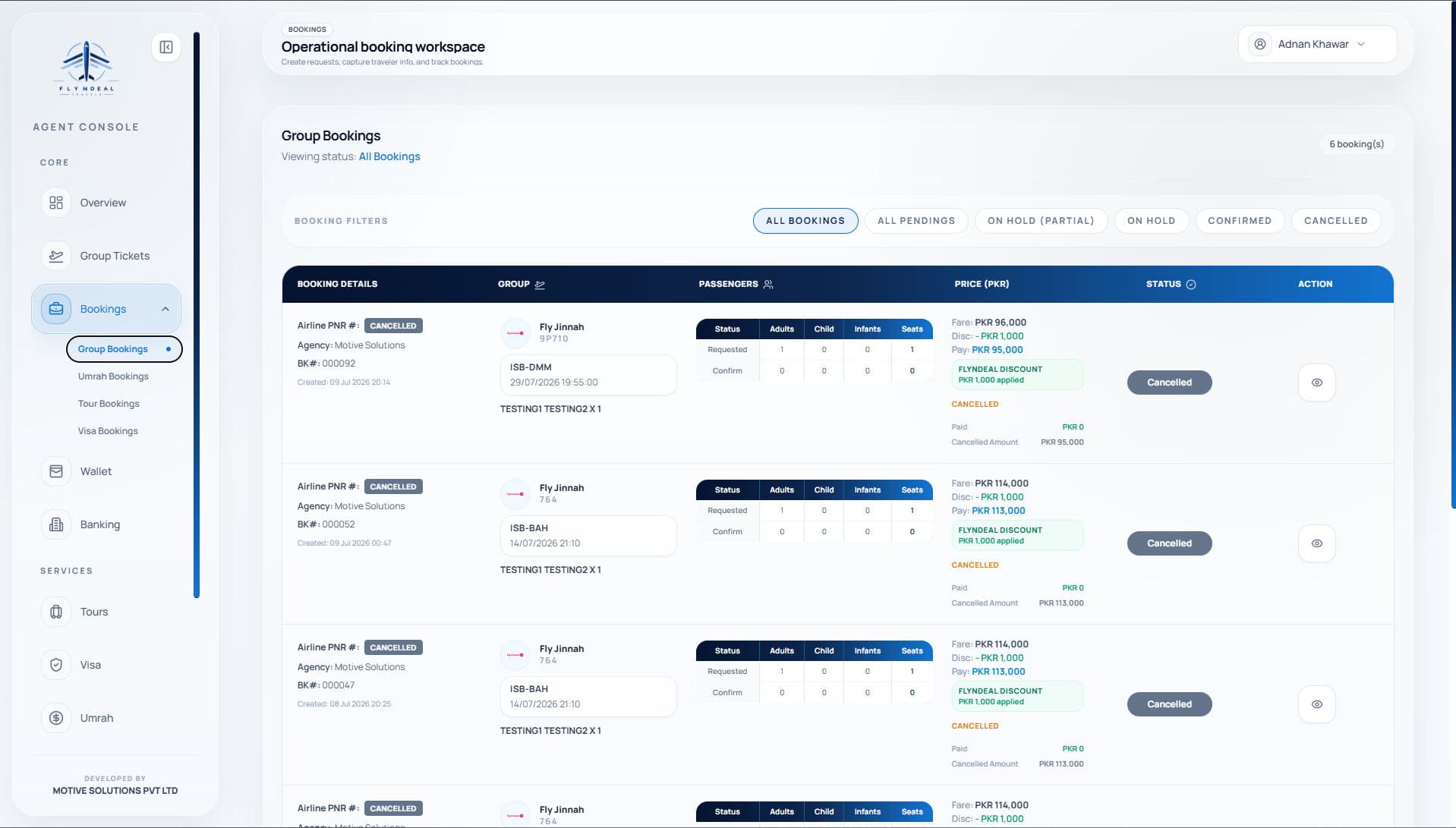Screen dimensions: 1456x828
Task: Click CANCELLED PNR badge of booking 000047
Action: [x=393, y=647]
